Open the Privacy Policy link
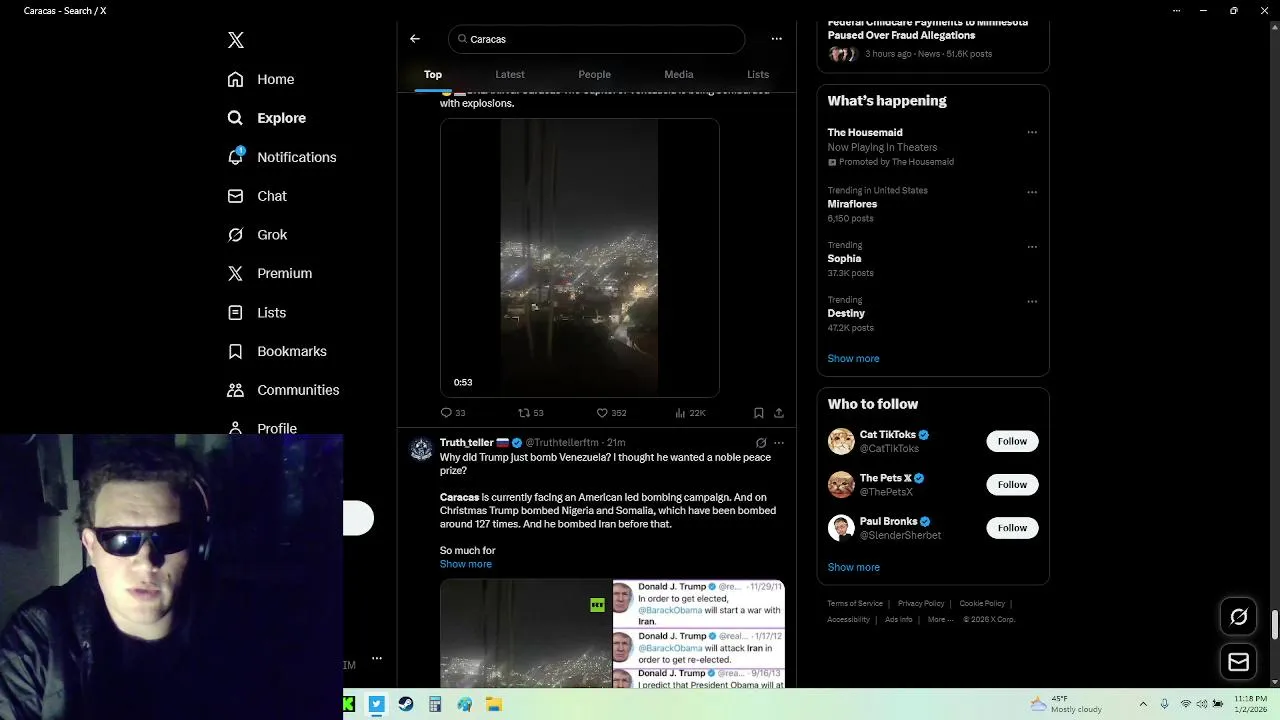The height and width of the screenshot is (720, 1280). coord(921,603)
